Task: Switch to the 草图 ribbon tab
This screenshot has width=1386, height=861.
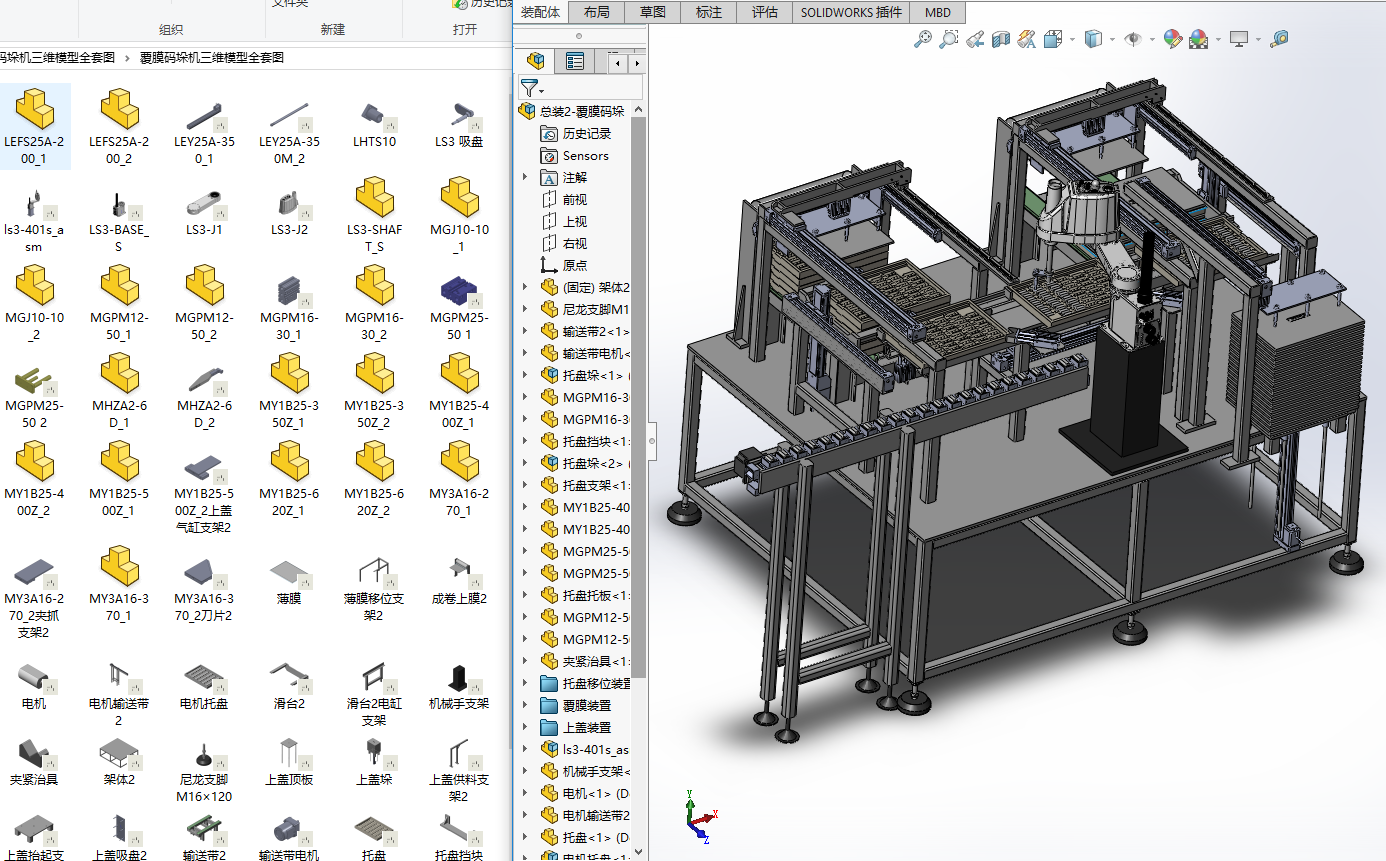Action: coord(653,12)
